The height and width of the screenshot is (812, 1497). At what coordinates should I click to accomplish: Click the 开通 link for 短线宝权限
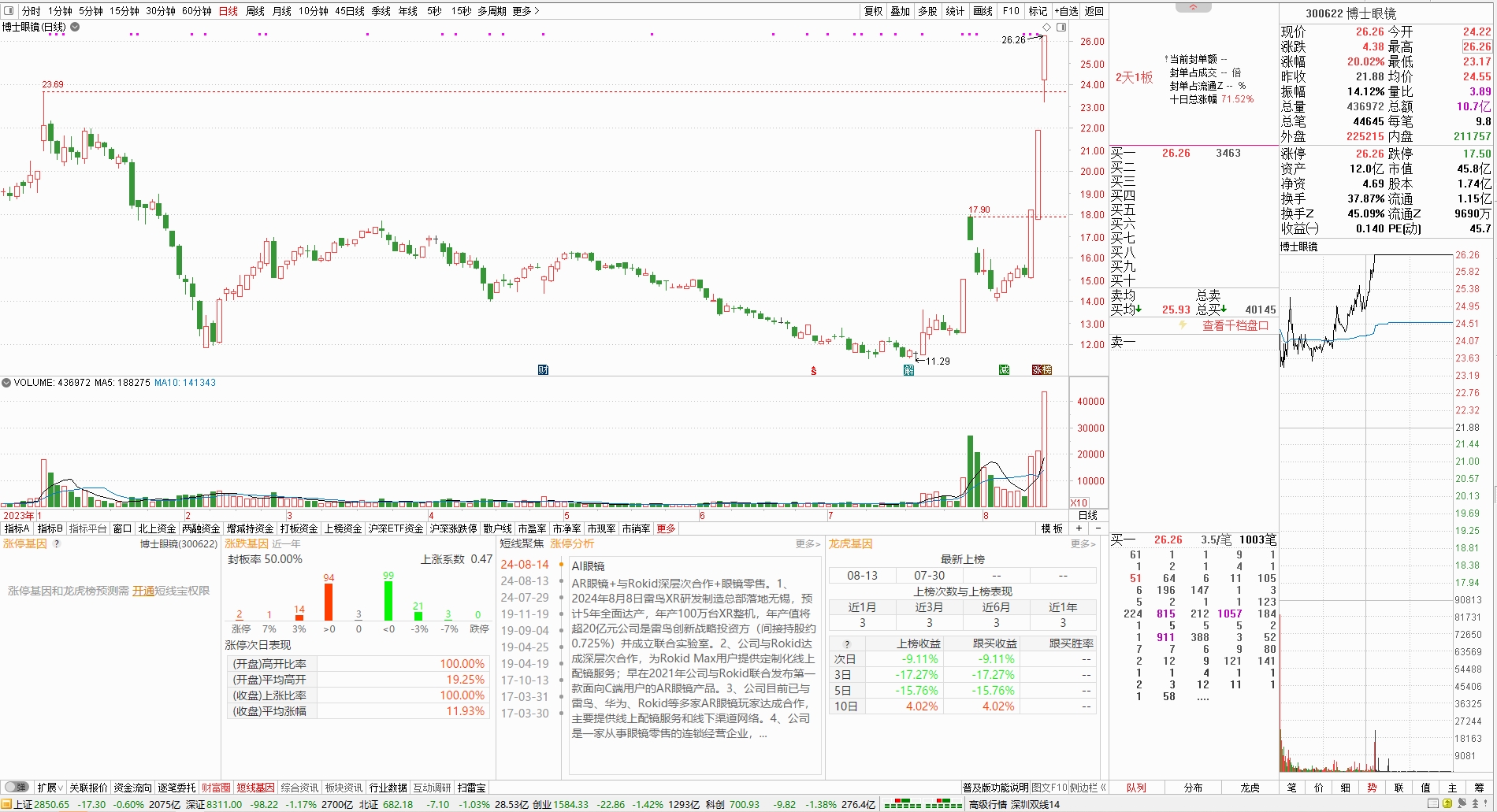143,591
